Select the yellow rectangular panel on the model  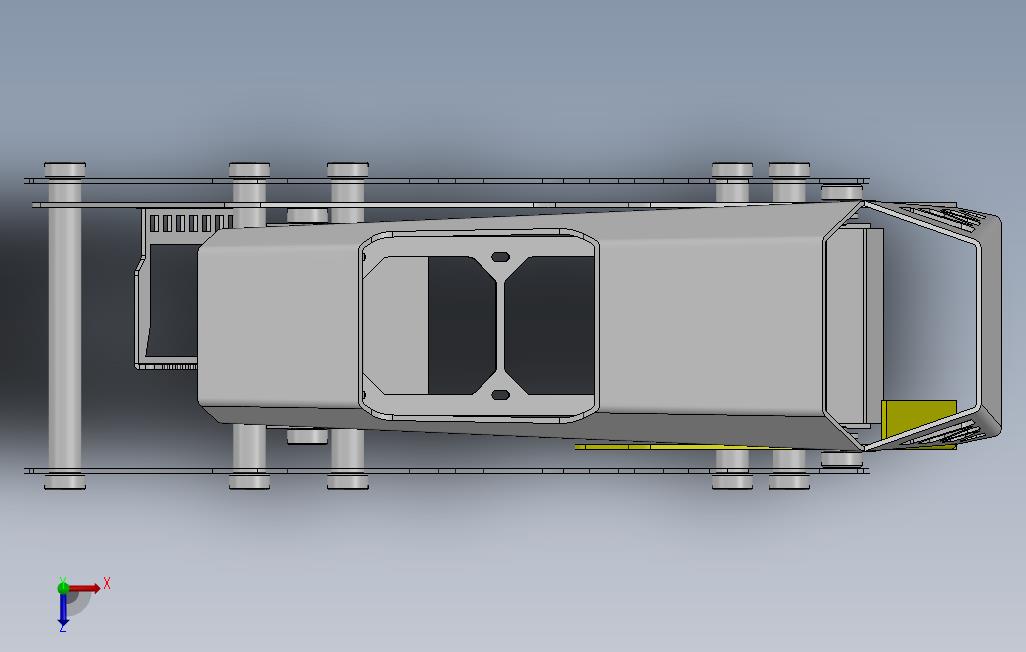pos(919,419)
